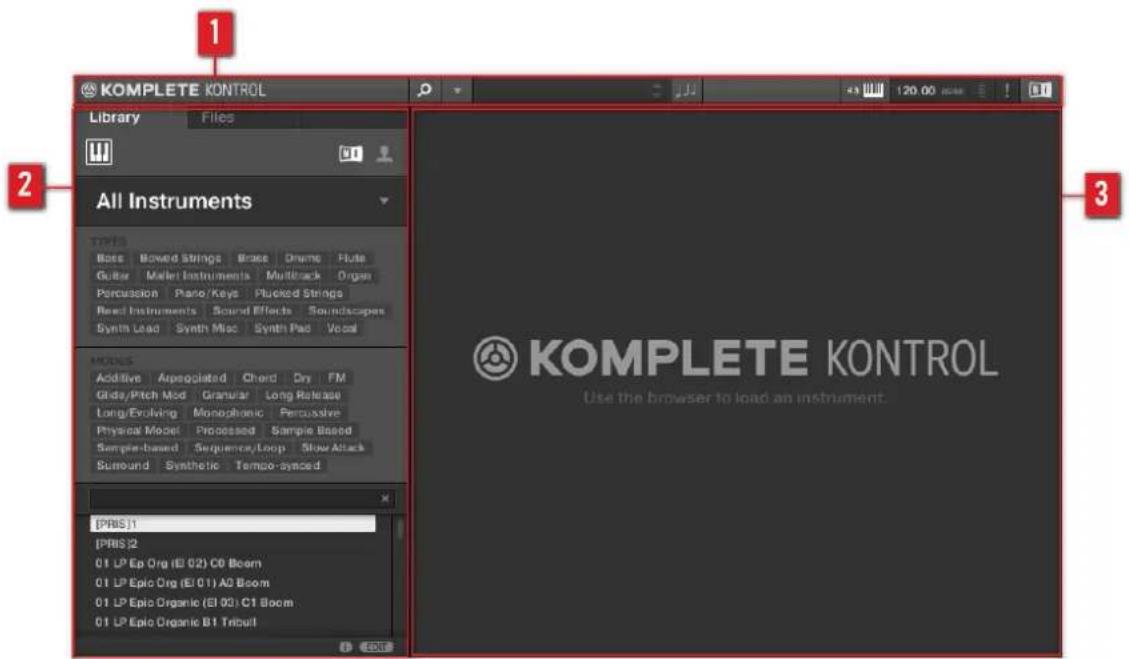This screenshot has width=1129, height=659.
Task: Select the Soundscapes type tag
Action: 346,310
